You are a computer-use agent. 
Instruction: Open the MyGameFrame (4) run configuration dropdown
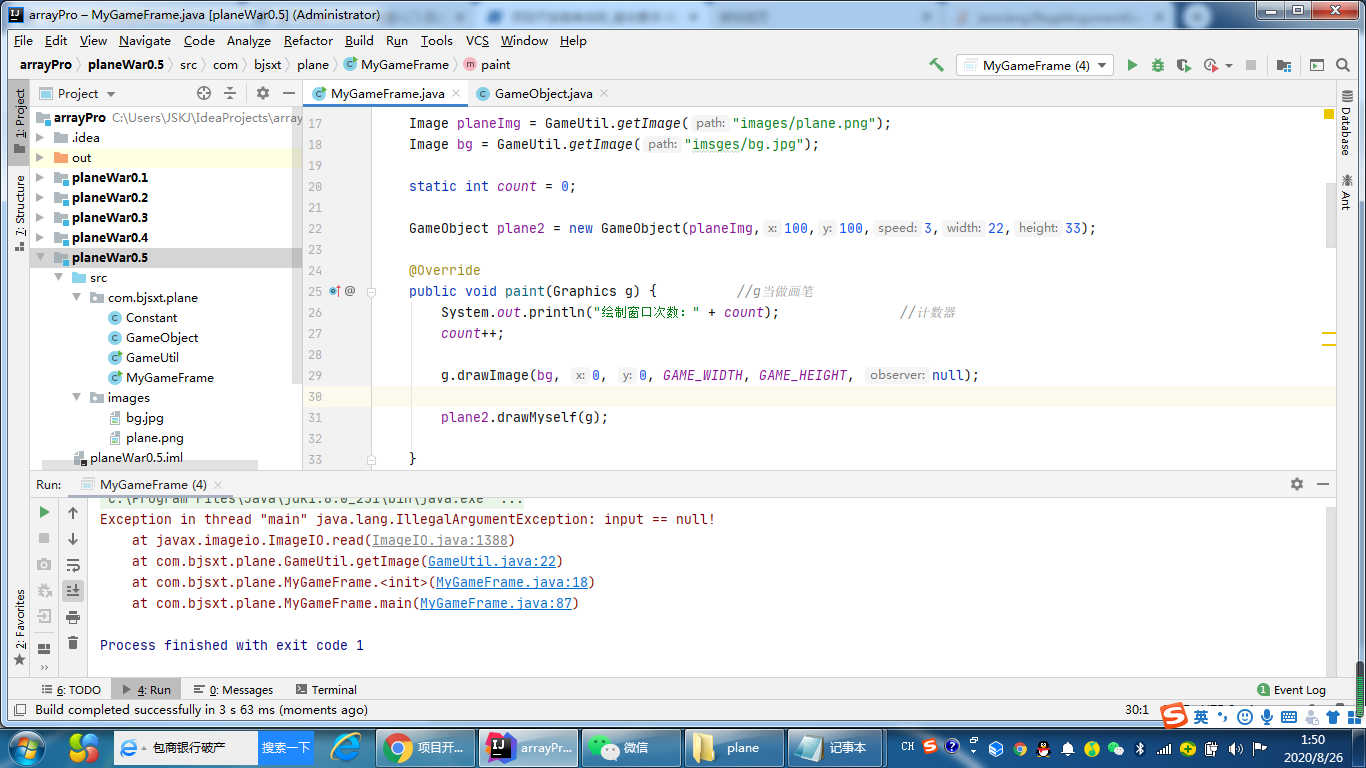[x=1035, y=65]
